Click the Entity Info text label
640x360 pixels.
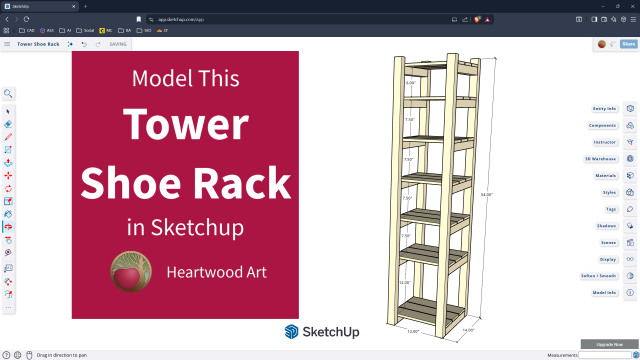604,109
